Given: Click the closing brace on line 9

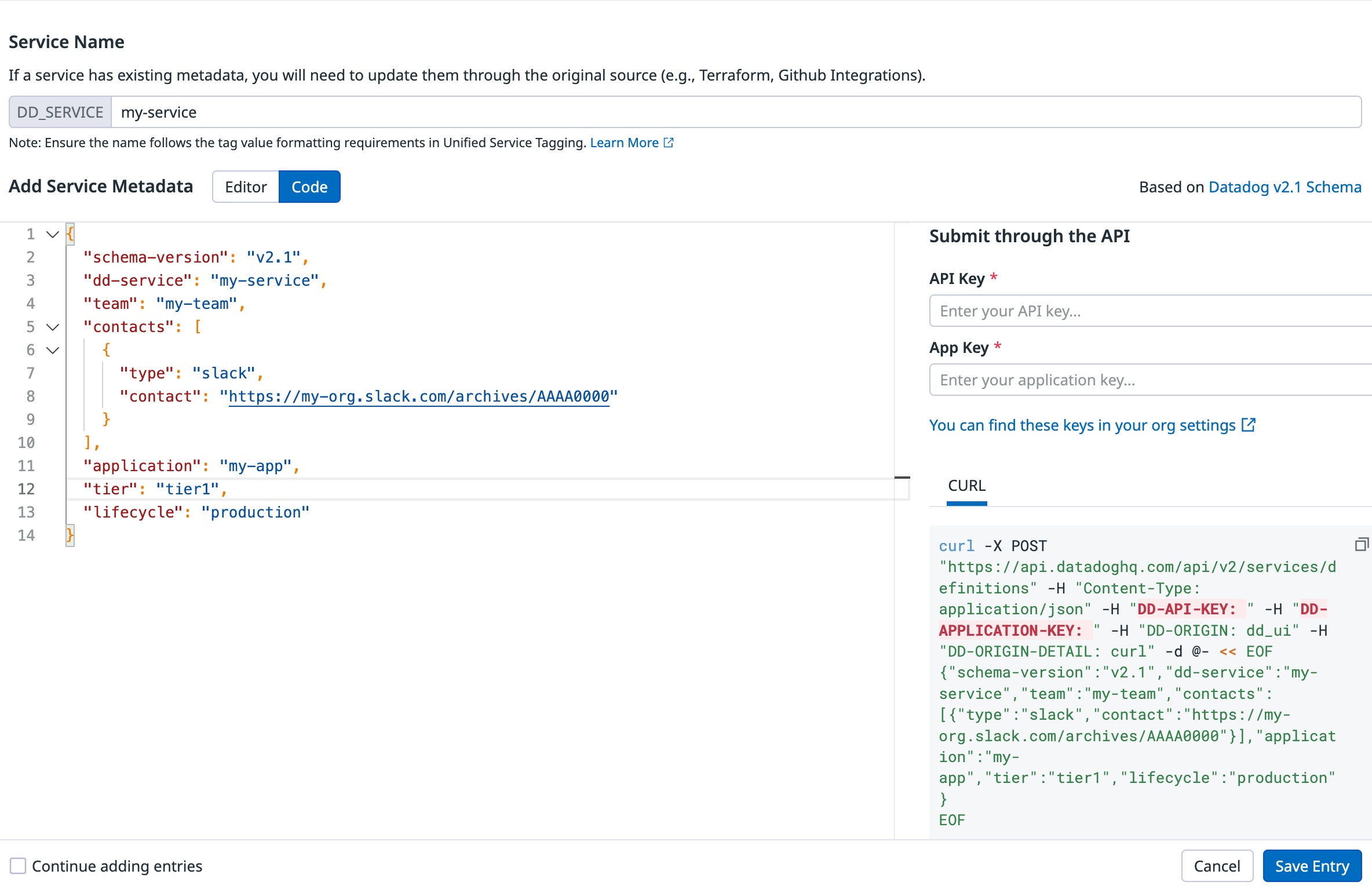Looking at the screenshot, I should coord(106,419).
